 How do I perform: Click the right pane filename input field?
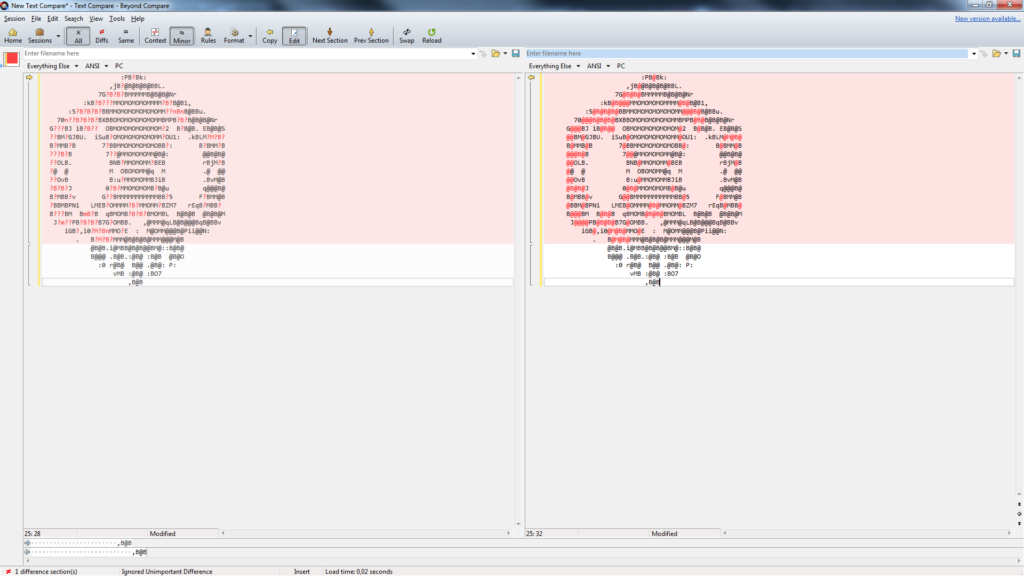tap(745, 53)
